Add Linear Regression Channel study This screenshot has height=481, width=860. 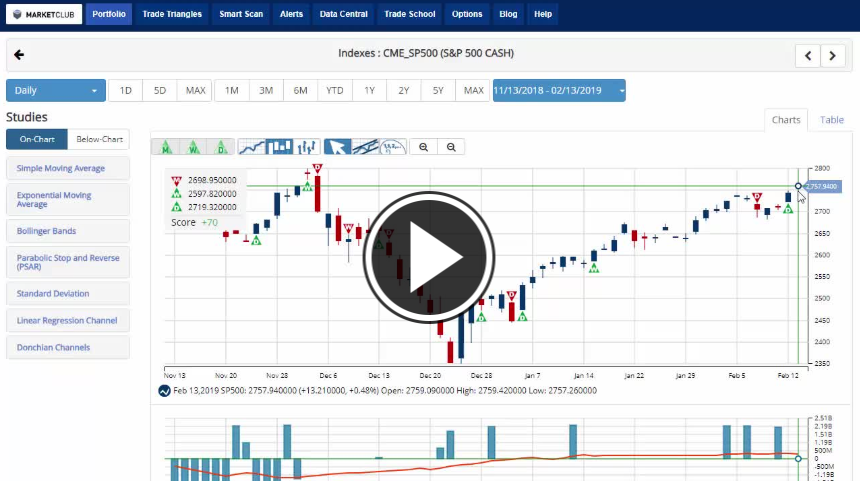click(x=68, y=320)
